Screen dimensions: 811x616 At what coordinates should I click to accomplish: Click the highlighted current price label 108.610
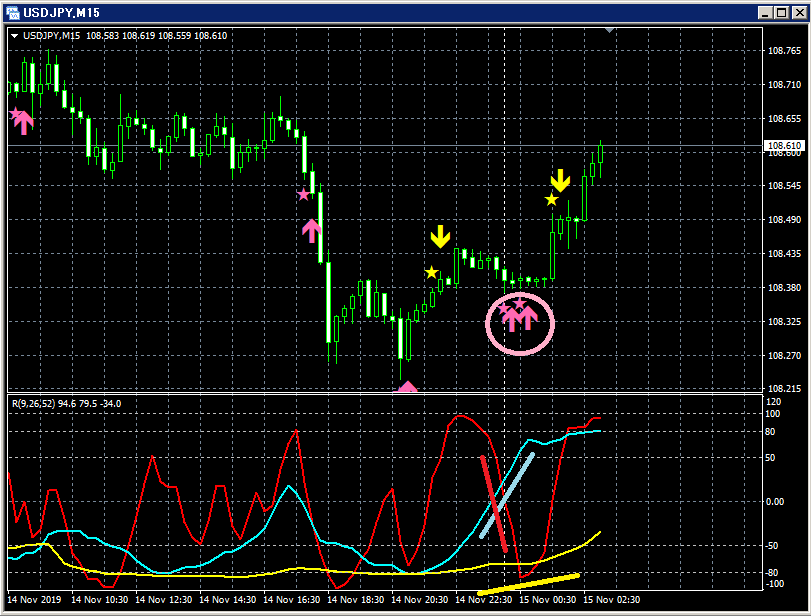click(x=784, y=146)
